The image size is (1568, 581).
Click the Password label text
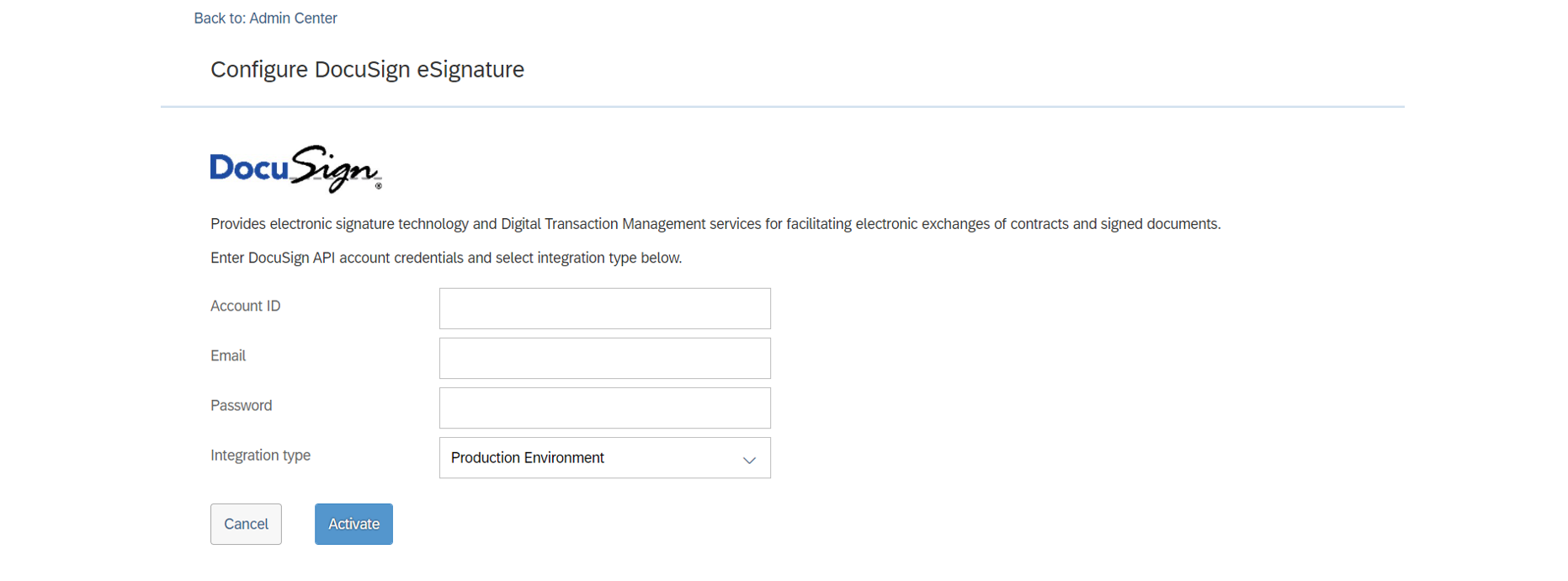pos(241,405)
